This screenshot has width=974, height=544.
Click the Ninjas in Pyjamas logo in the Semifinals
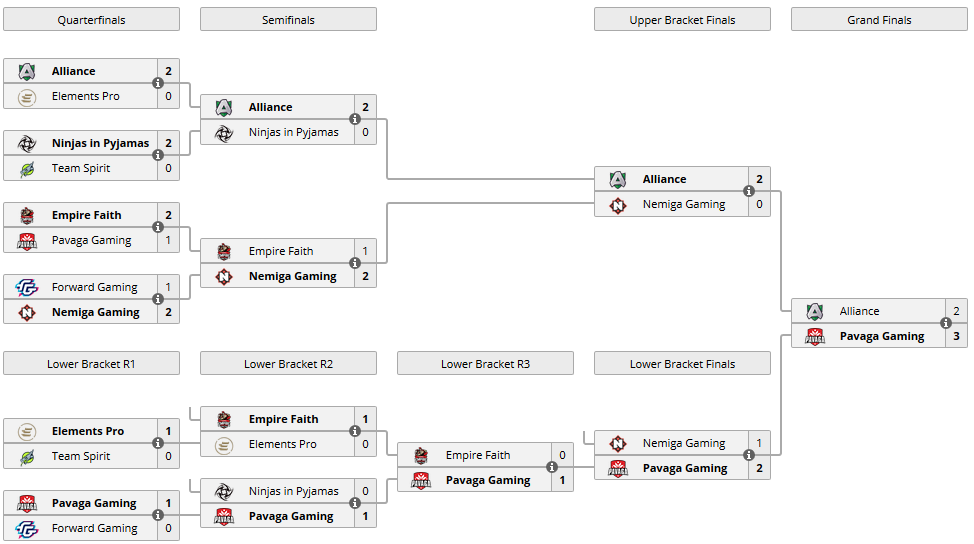click(x=223, y=132)
